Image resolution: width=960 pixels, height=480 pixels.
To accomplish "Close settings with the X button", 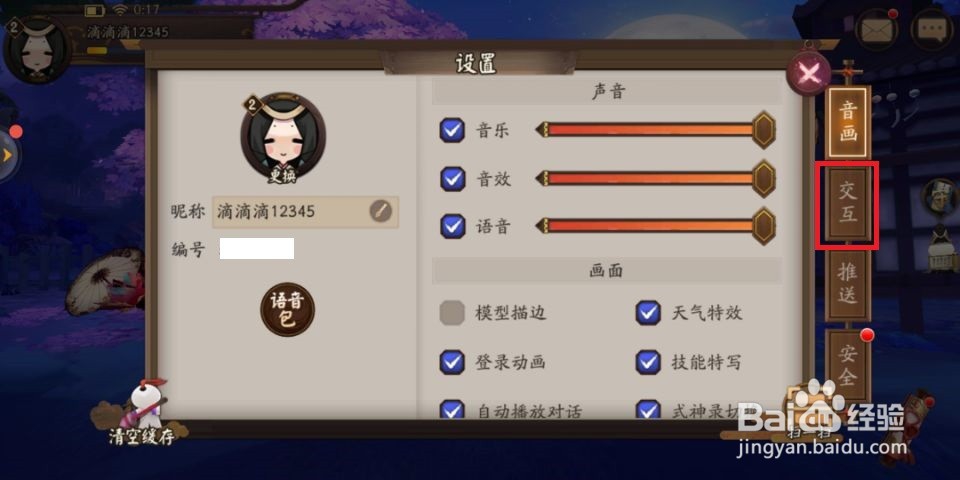I will [x=808, y=74].
